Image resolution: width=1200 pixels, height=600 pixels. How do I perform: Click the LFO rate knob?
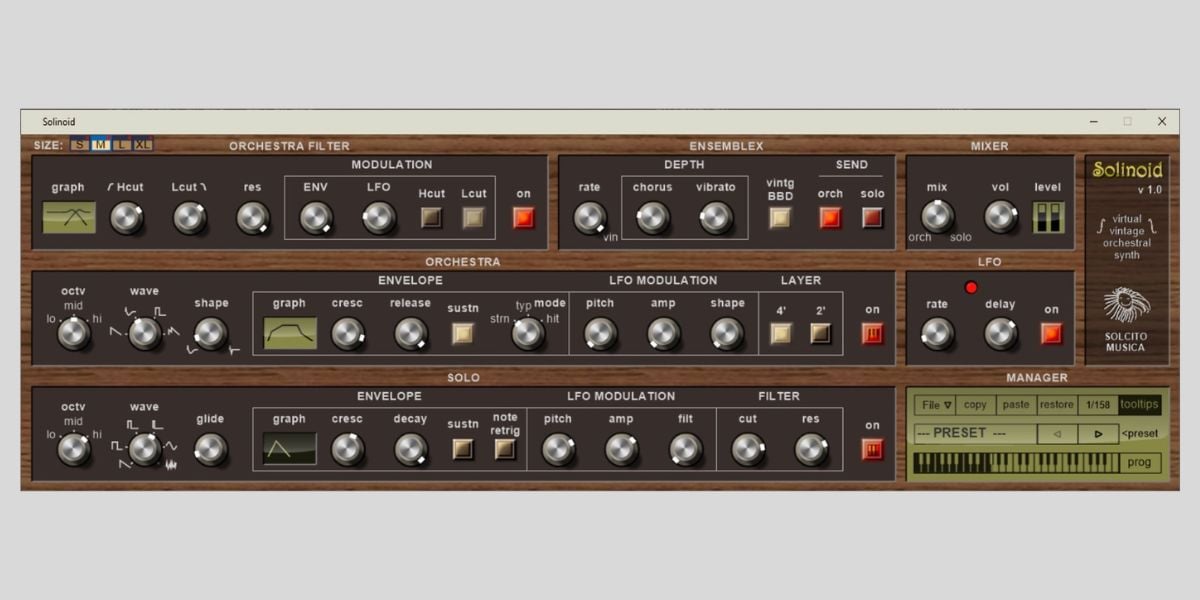point(937,333)
